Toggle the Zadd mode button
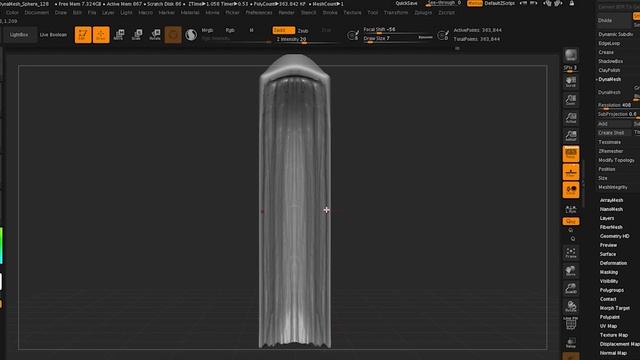This screenshot has height=360, width=640. tap(284, 30)
